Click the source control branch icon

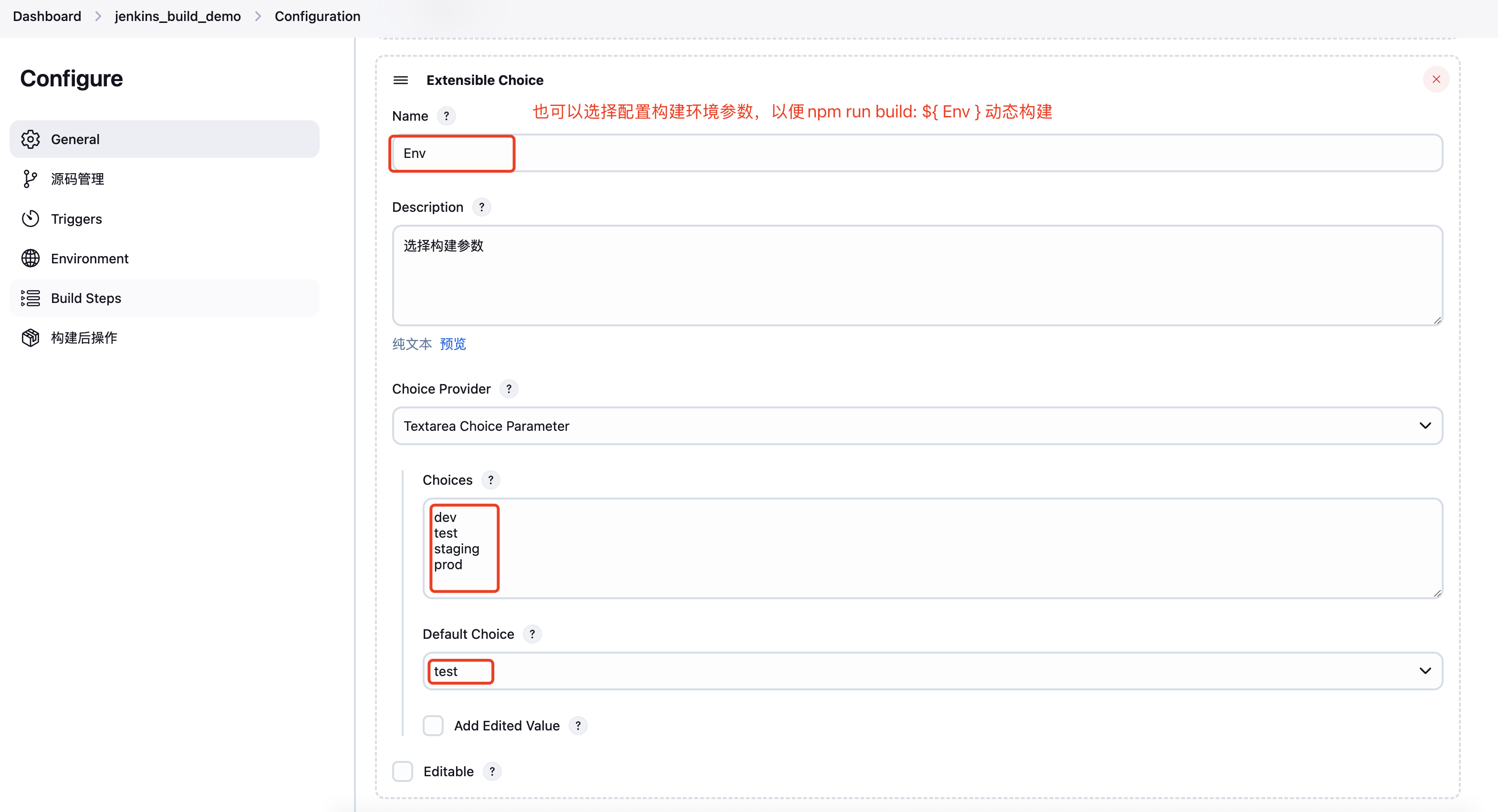pos(30,178)
